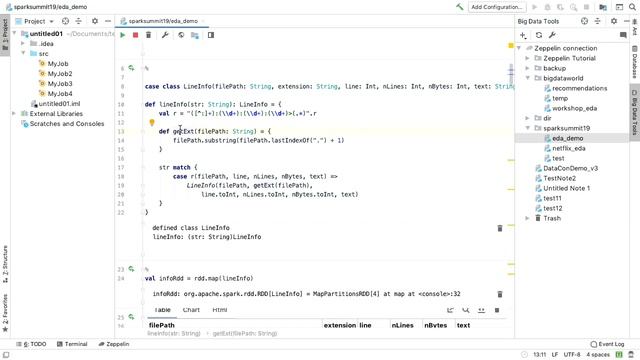The height and width of the screenshot is (360, 640).
Task: Open MyJob2 in Project tree
Action: (x=60, y=73)
